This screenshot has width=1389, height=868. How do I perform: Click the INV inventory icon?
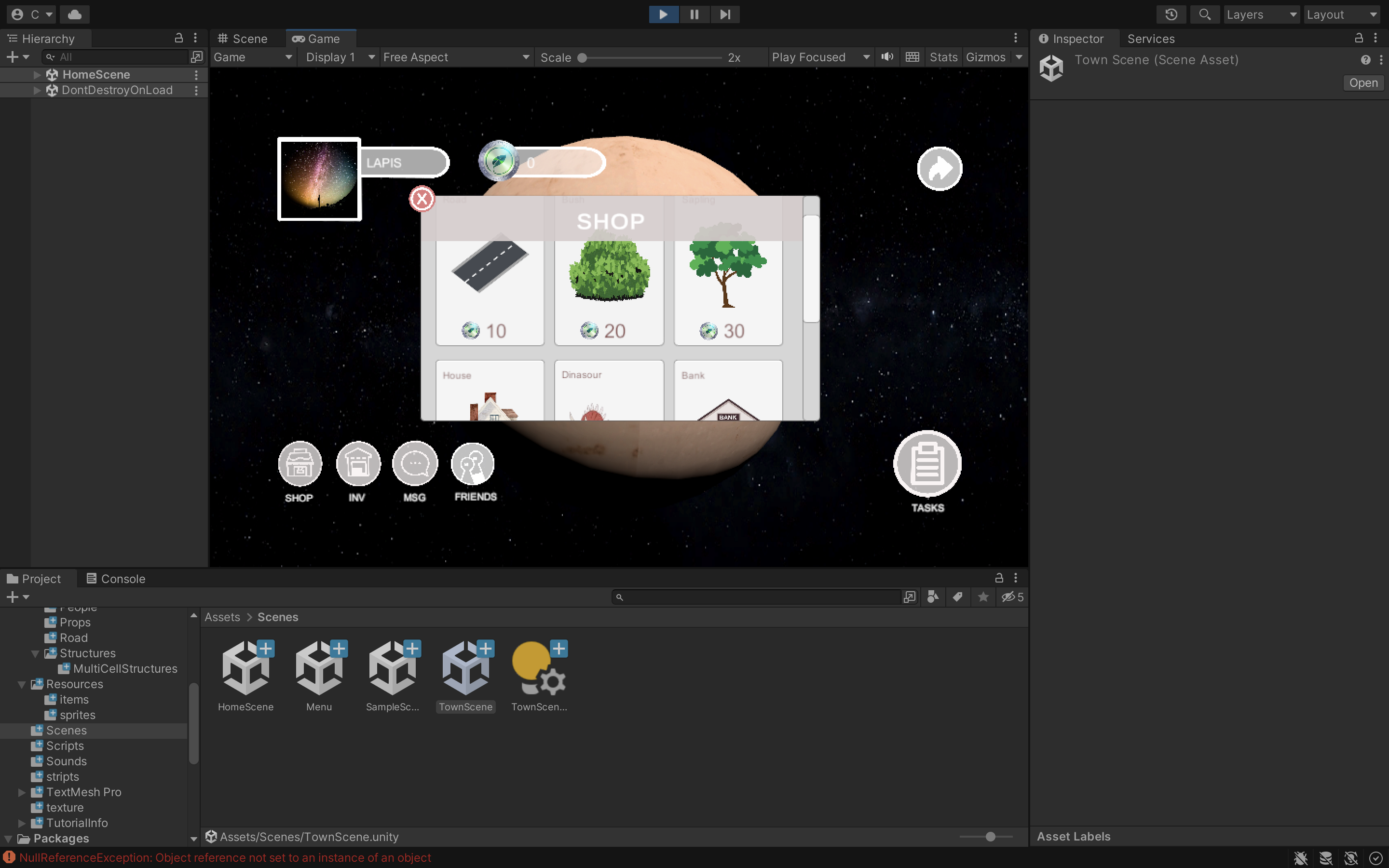coord(358,464)
